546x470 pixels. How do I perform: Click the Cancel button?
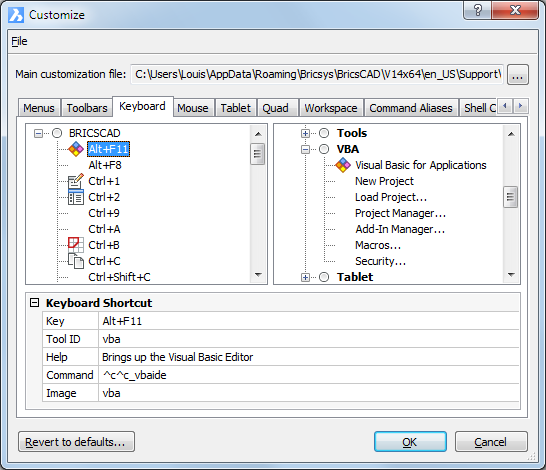(491, 442)
